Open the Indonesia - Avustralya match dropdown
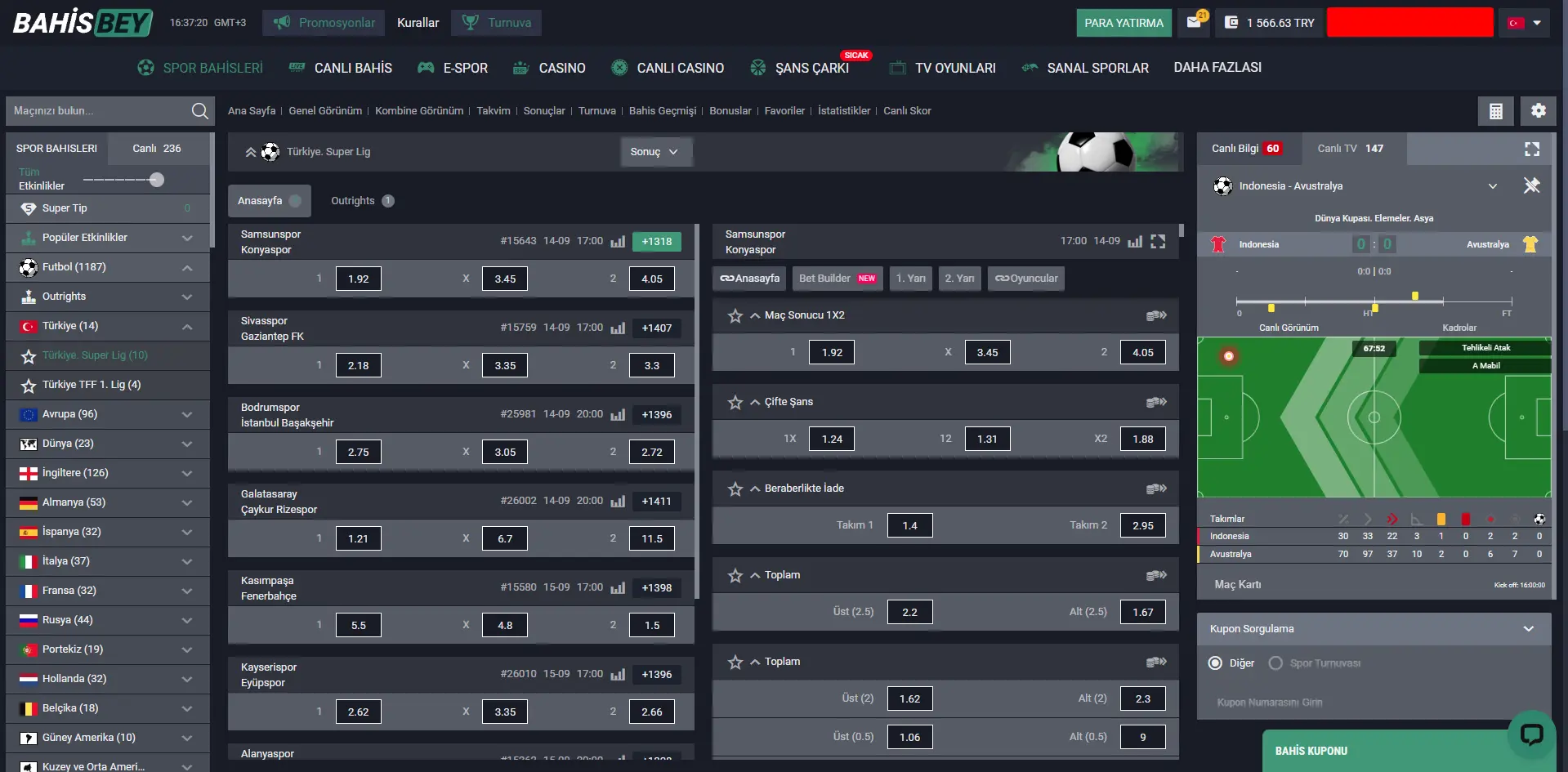 pyautogui.click(x=1492, y=186)
